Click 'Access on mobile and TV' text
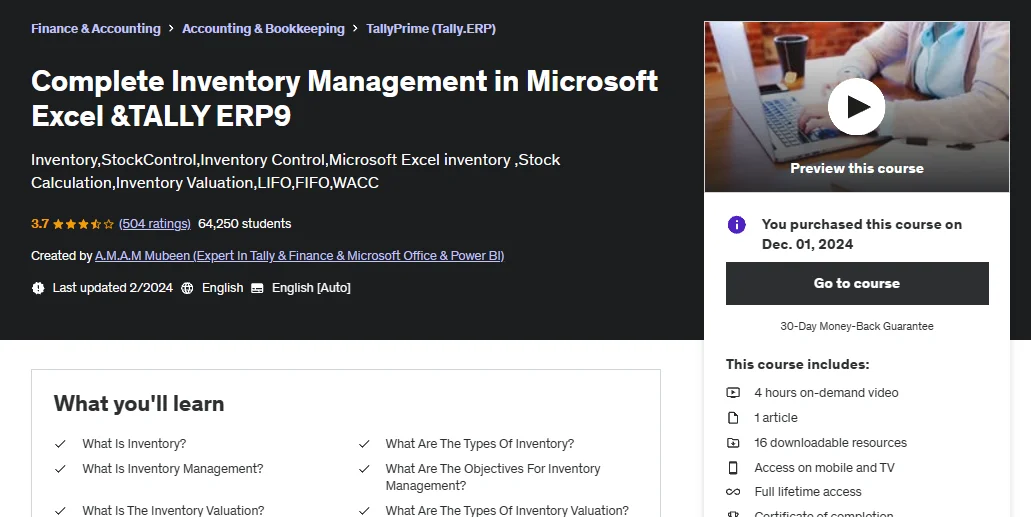The height and width of the screenshot is (517, 1031). tap(824, 468)
